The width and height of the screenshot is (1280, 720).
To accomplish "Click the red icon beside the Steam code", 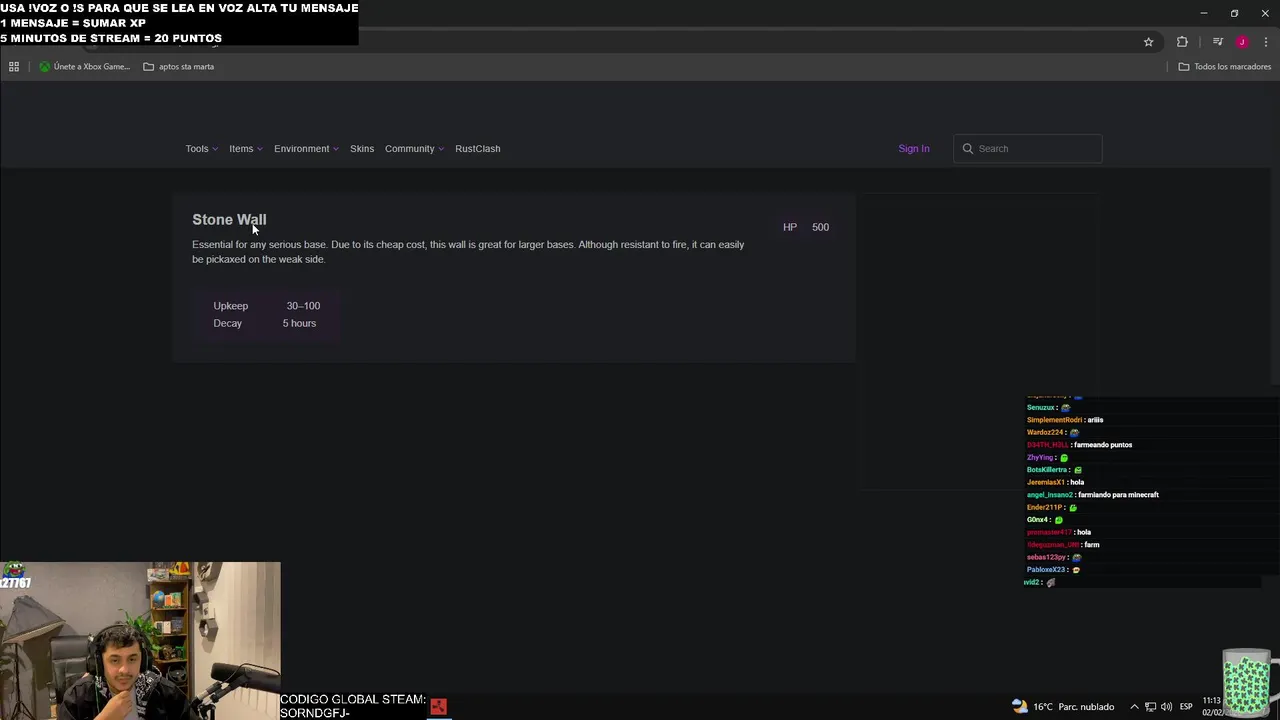I will point(438,706).
